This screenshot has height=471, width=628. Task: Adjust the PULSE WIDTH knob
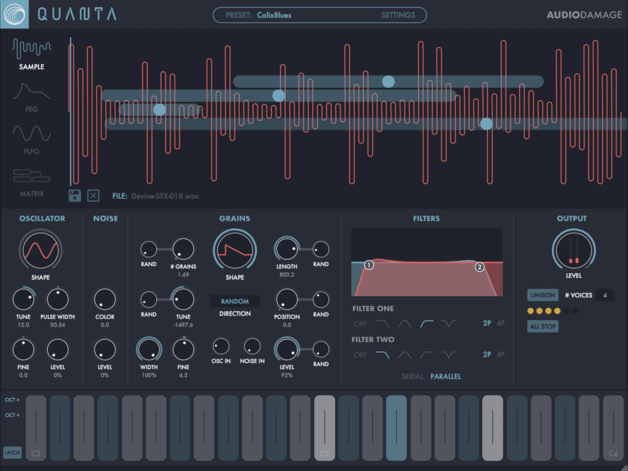pyautogui.click(x=58, y=299)
